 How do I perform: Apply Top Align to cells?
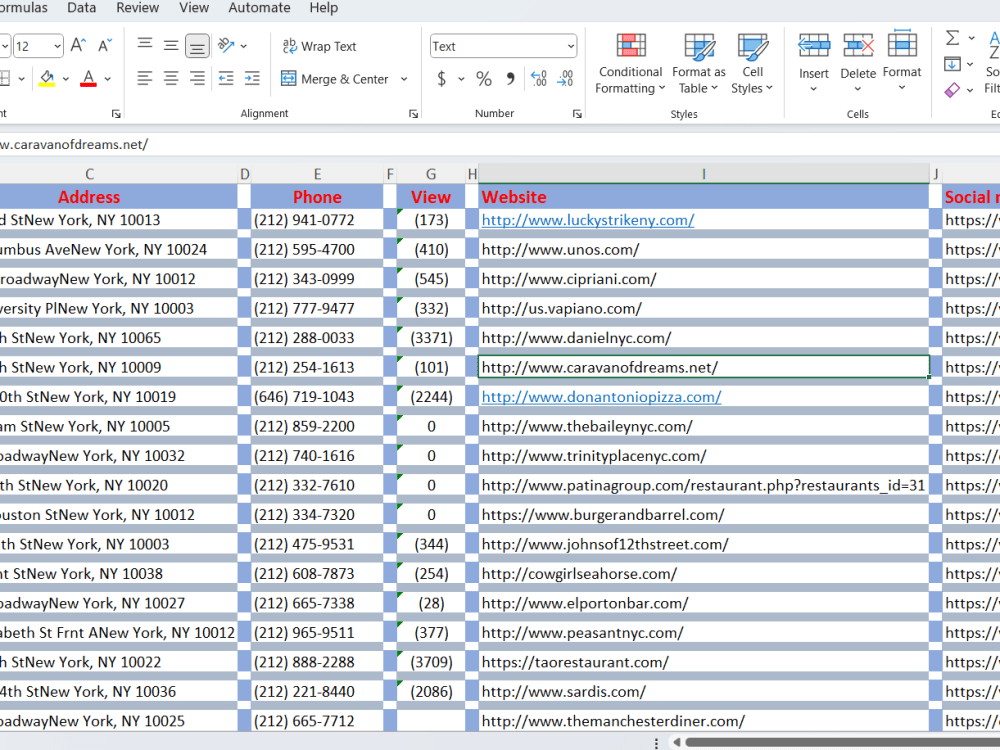point(145,44)
